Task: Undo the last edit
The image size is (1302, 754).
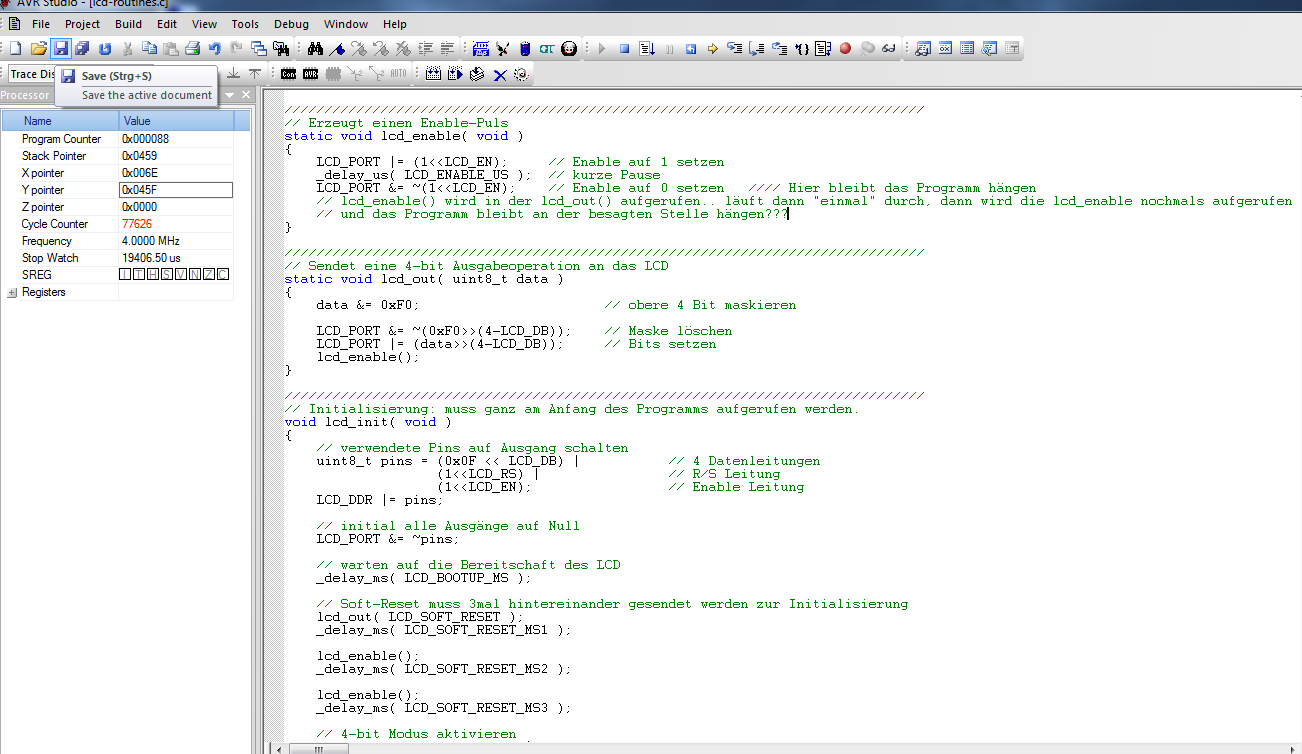Action: pos(214,48)
